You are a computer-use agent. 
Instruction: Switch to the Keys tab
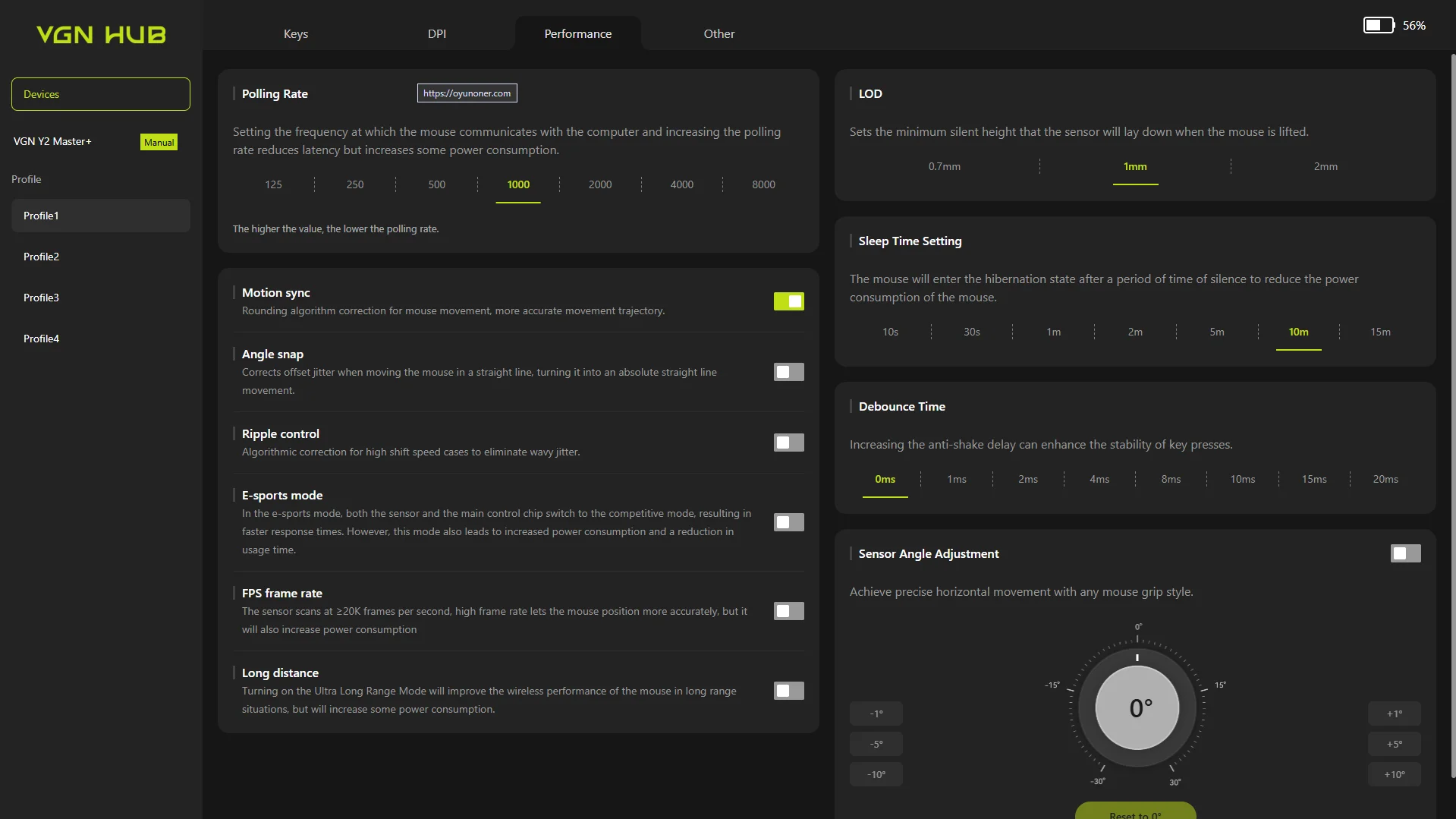pos(296,33)
